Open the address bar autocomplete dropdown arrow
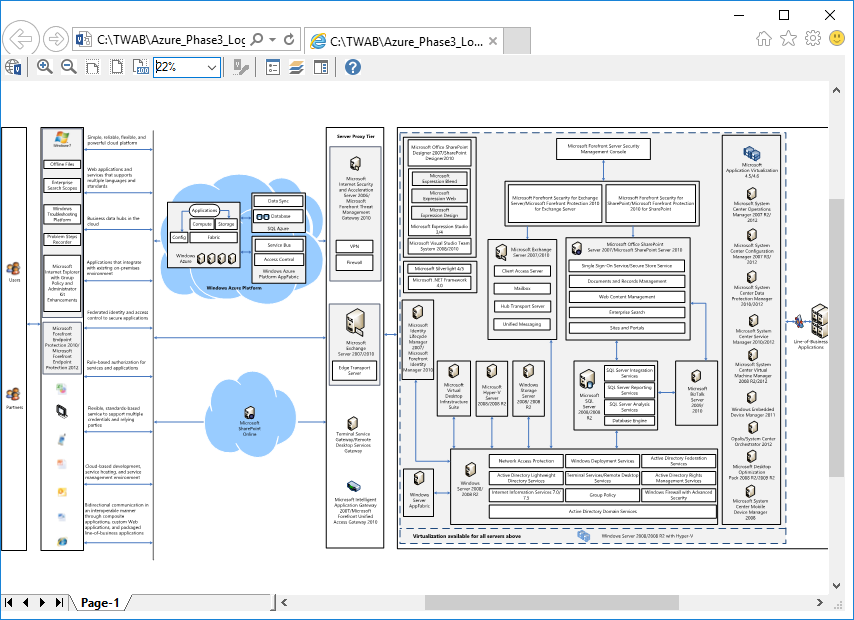 tap(273, 40)
